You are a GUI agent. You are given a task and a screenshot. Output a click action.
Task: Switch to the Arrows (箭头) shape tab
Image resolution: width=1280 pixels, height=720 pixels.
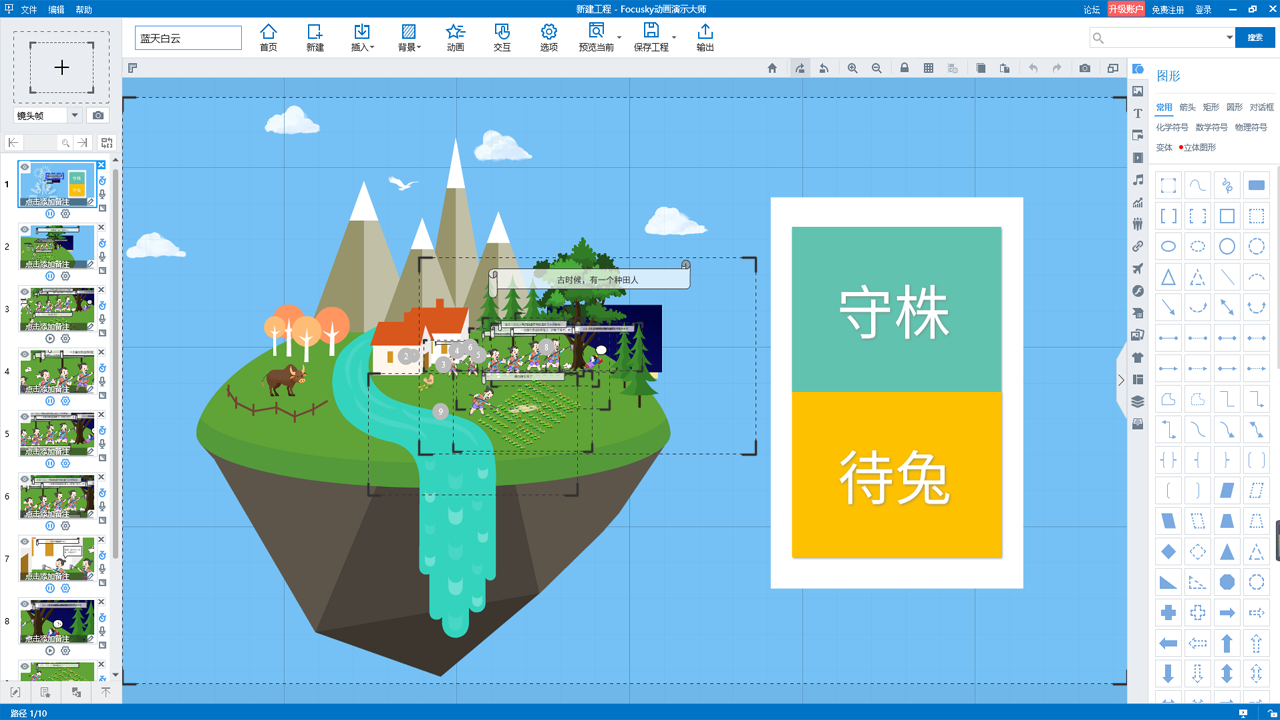tap(1187, 107)
